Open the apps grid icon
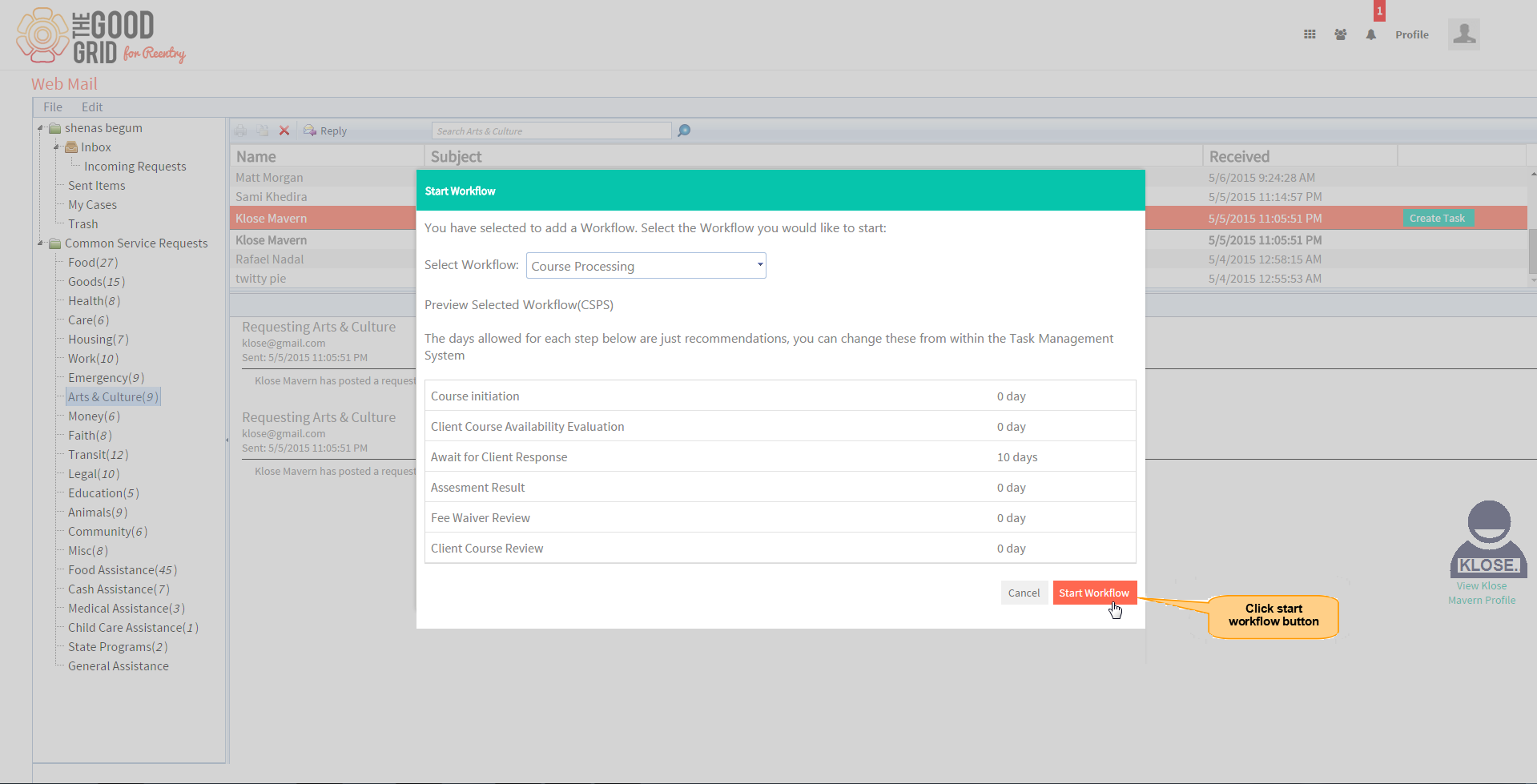Screen dimensions: 1537x784 1310,34
